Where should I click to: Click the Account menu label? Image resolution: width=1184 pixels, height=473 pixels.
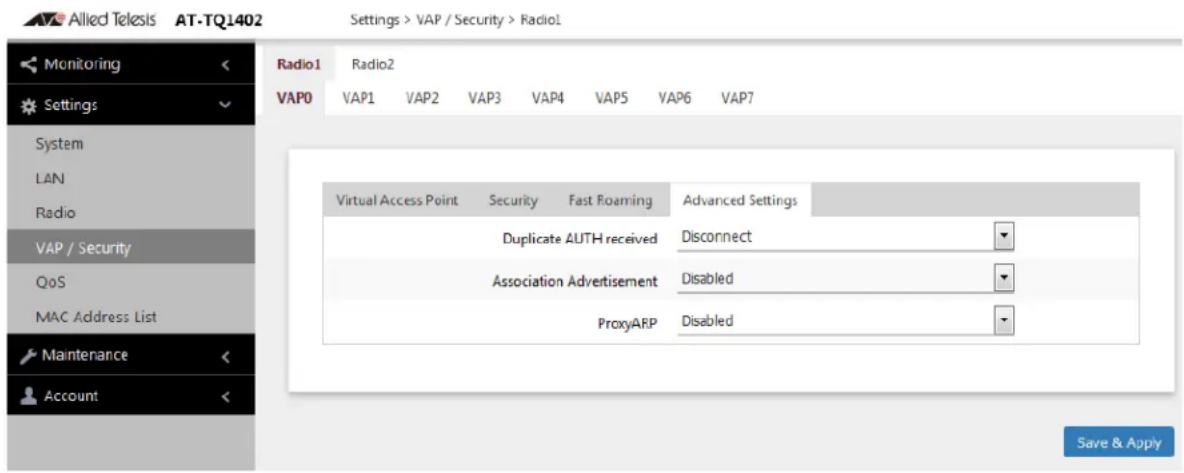[x=70, y=395]
